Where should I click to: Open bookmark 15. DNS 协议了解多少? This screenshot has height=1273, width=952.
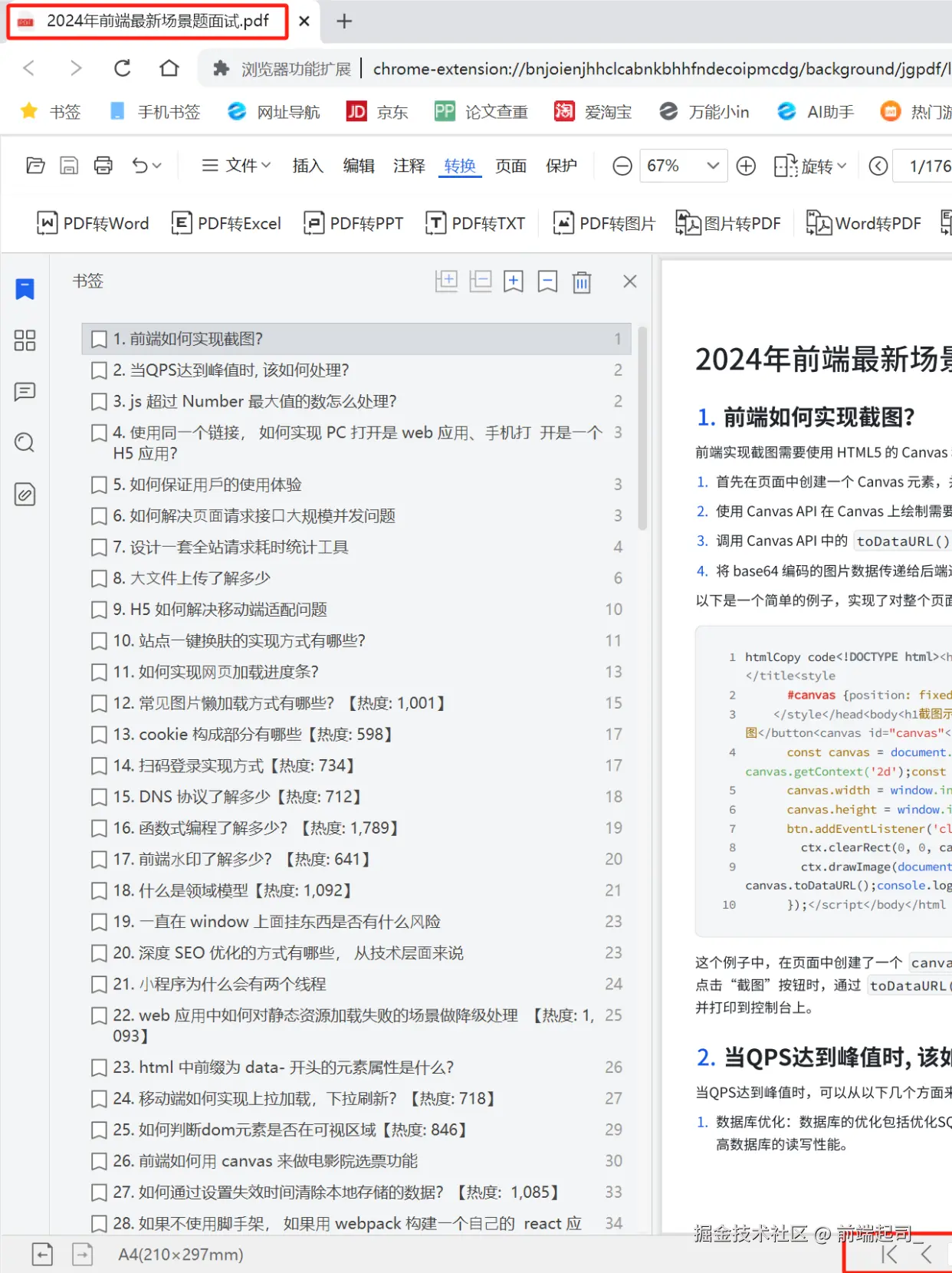(x=356, y=797)
